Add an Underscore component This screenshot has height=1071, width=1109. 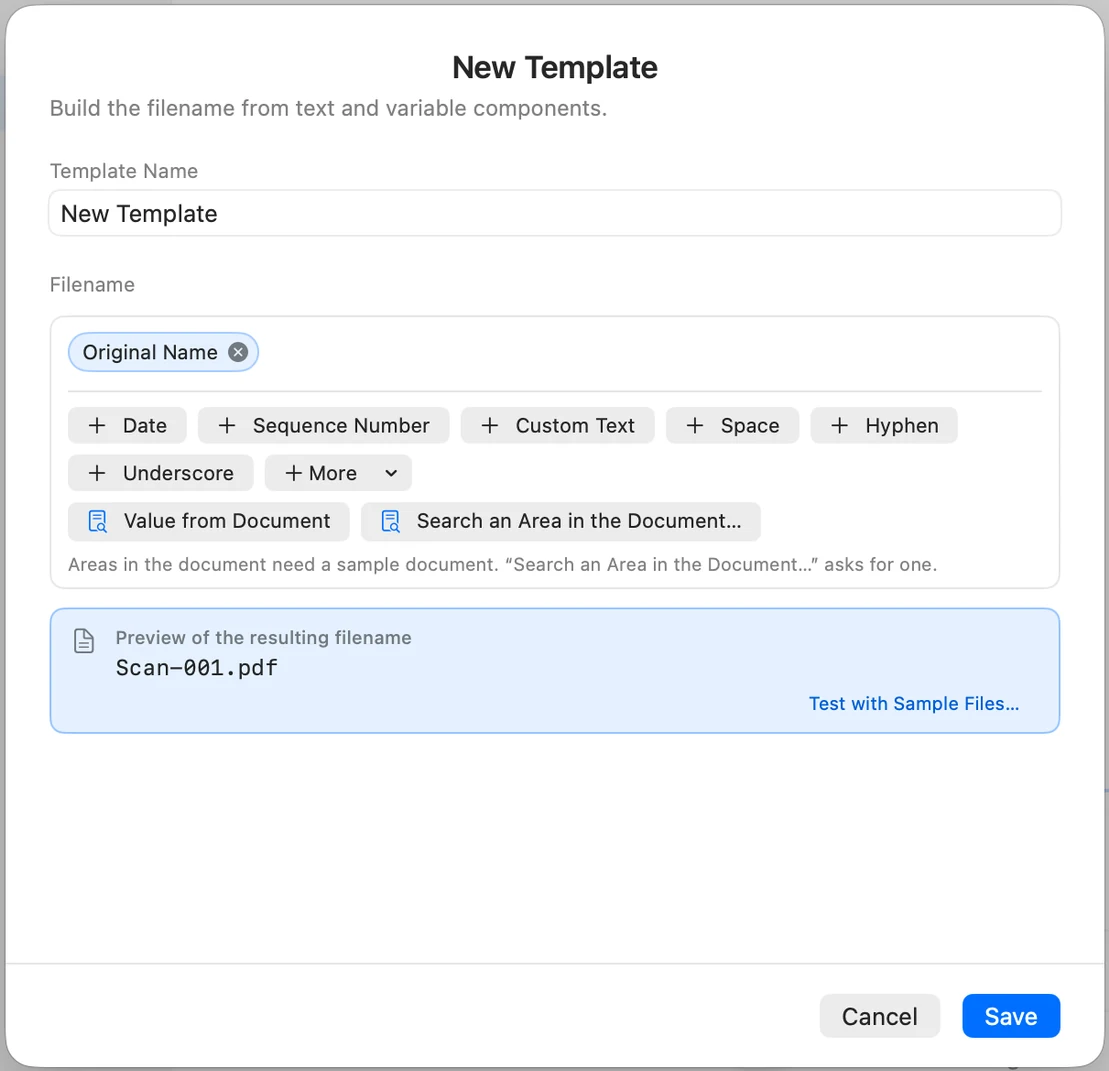[x=161, y=473]
